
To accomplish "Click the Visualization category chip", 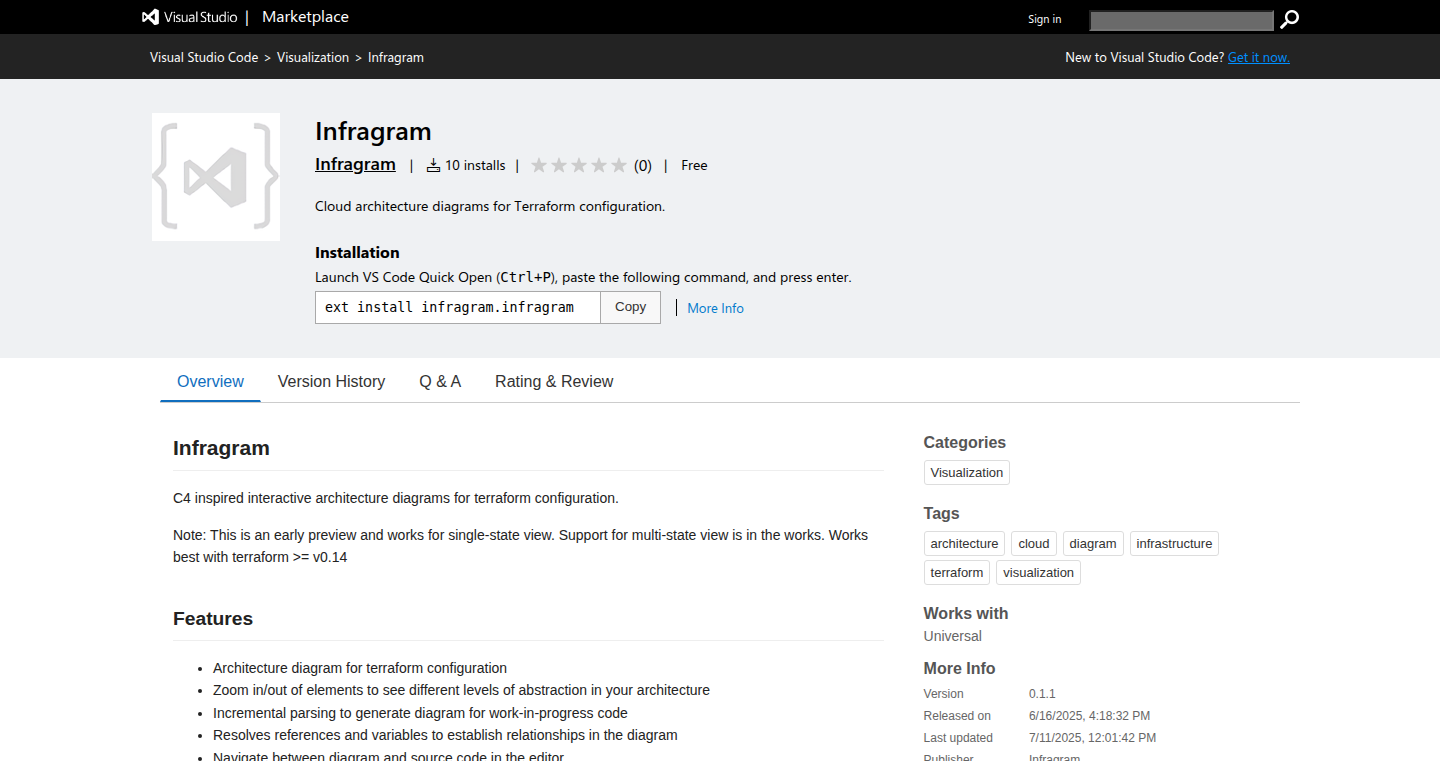I will click(967, 472).
